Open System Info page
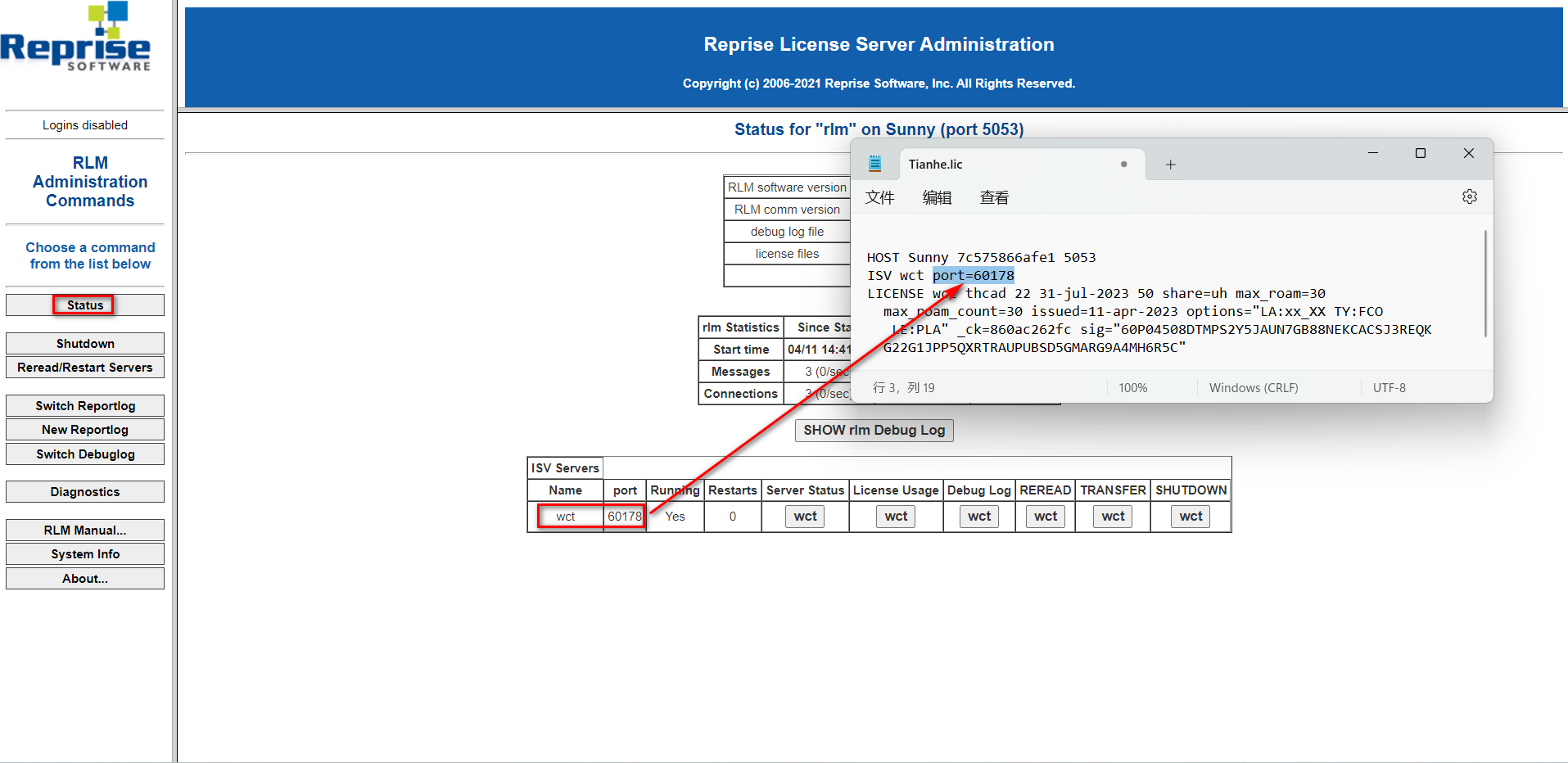This screenshot has height=763, width=1568. pyautogui.click(x=85, y=553)
